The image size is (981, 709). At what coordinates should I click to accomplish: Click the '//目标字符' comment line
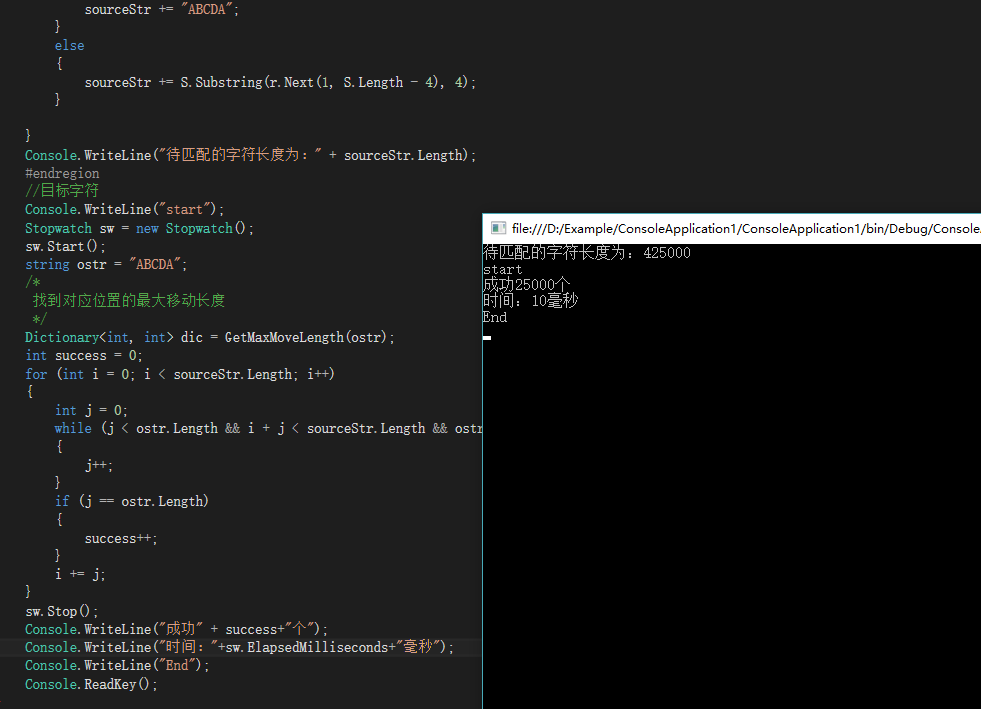tap(62, 191)
